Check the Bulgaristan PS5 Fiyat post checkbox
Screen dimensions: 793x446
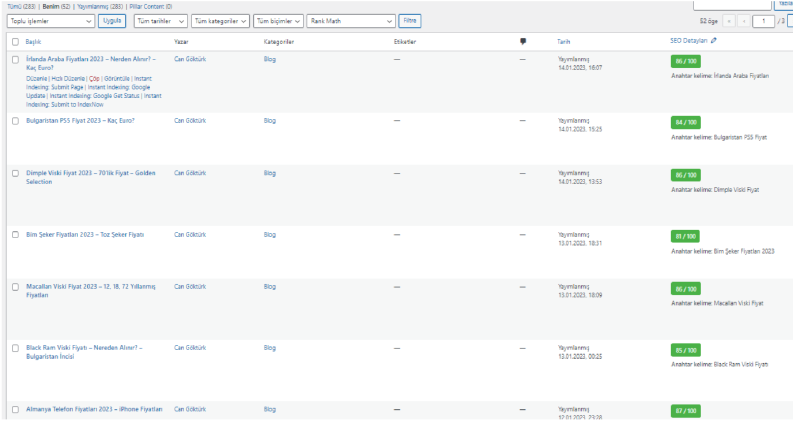tap(15, 121)
